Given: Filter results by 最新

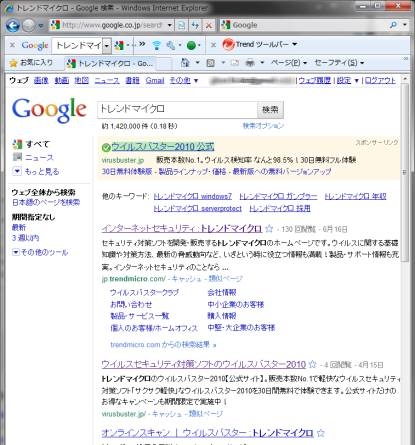Looking at the screenshot, I should [x=19, y=227].
